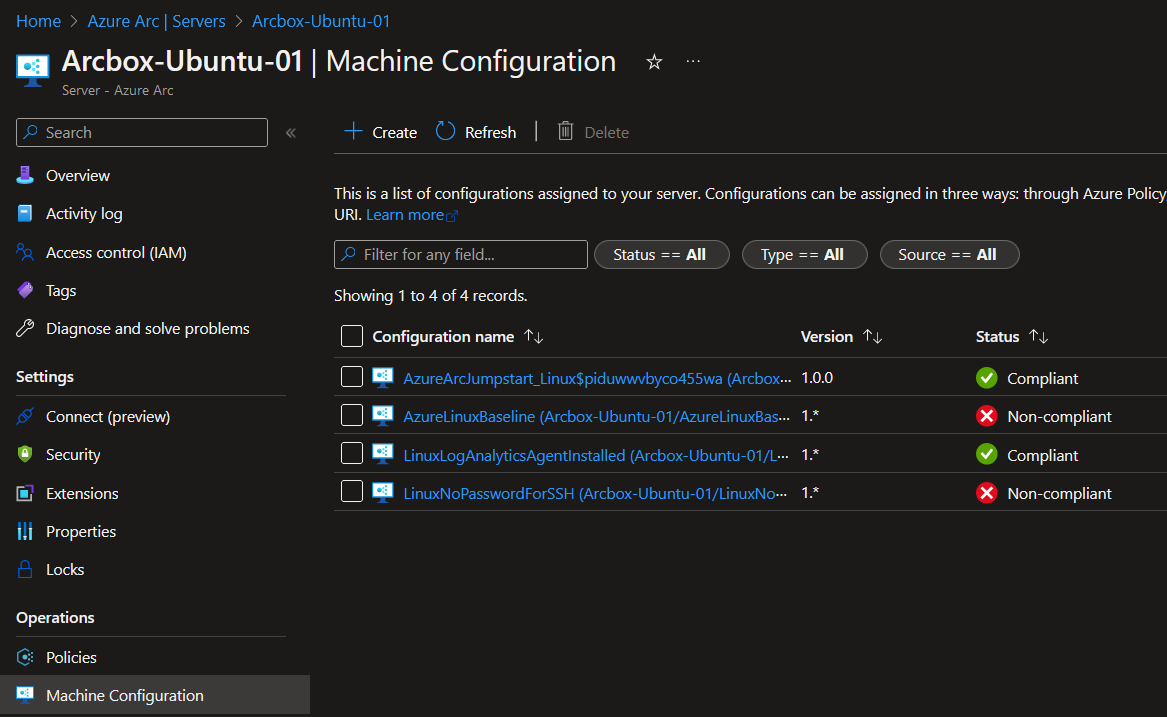This screenshot has height=717, width=1167.
Task: Click the green Compliant icon for AzureArcJumpstart_Linux
Action: [986, 377]
